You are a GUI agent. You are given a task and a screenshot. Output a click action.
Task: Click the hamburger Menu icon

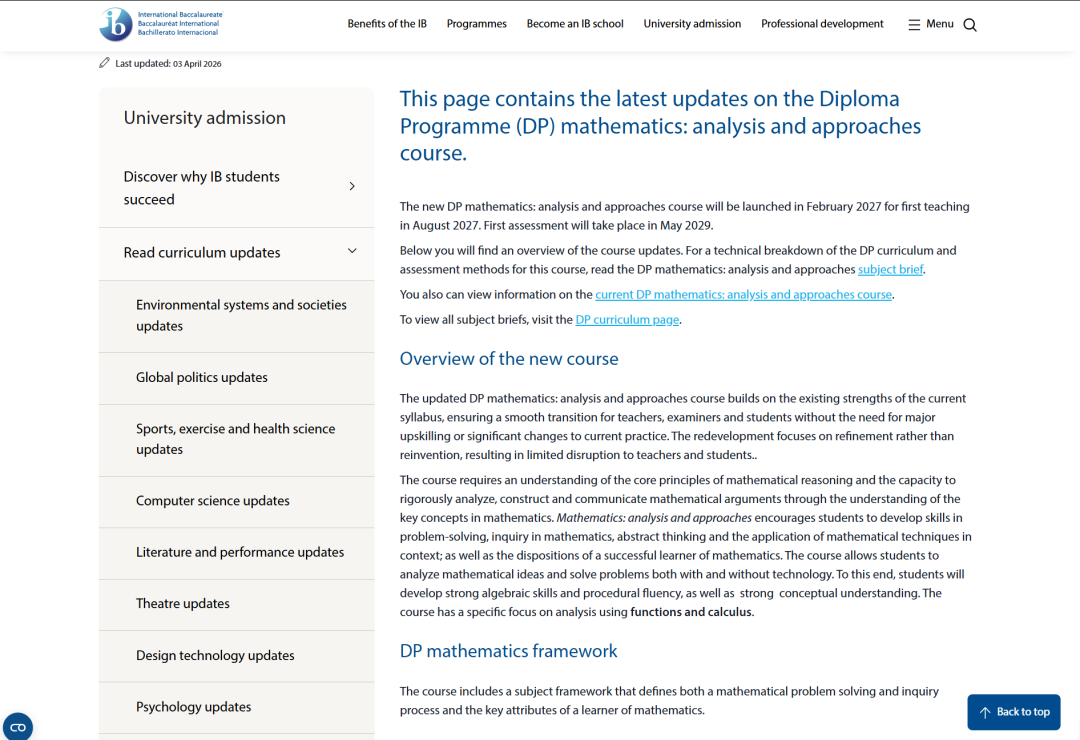pos(914,25)
